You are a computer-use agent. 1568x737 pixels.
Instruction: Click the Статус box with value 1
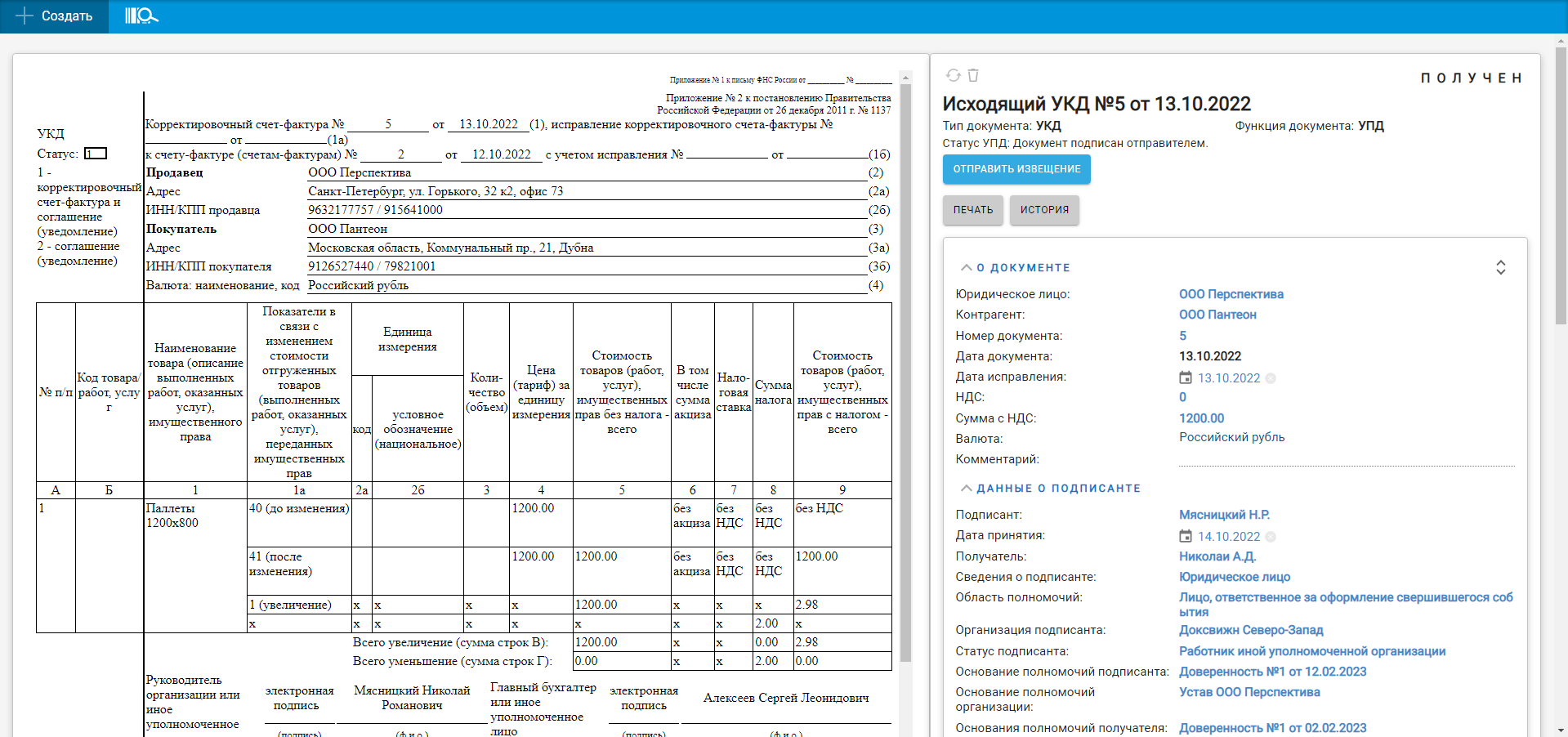(96, 154)
